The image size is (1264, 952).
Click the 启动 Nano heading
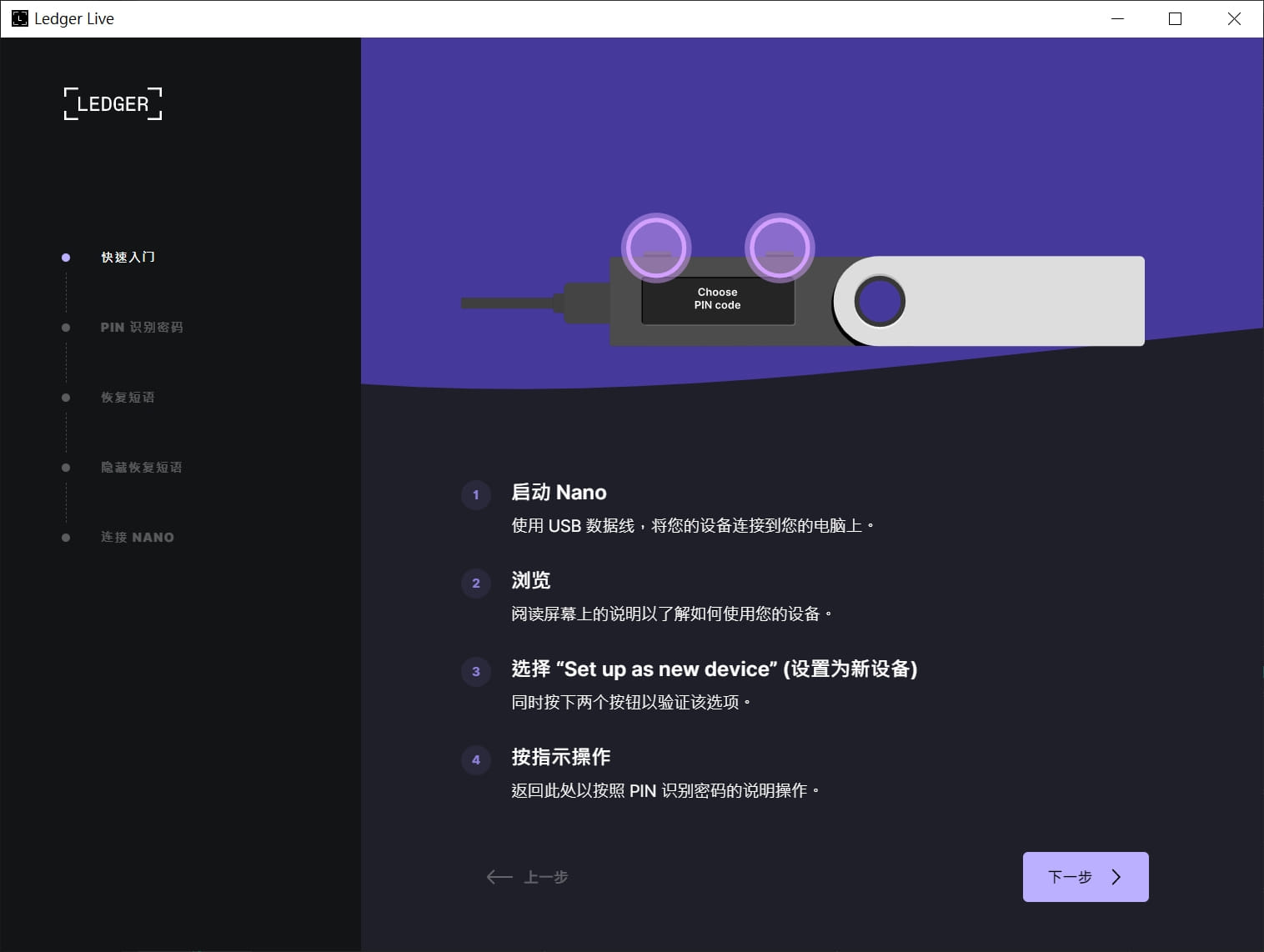[x=559, y=493]
